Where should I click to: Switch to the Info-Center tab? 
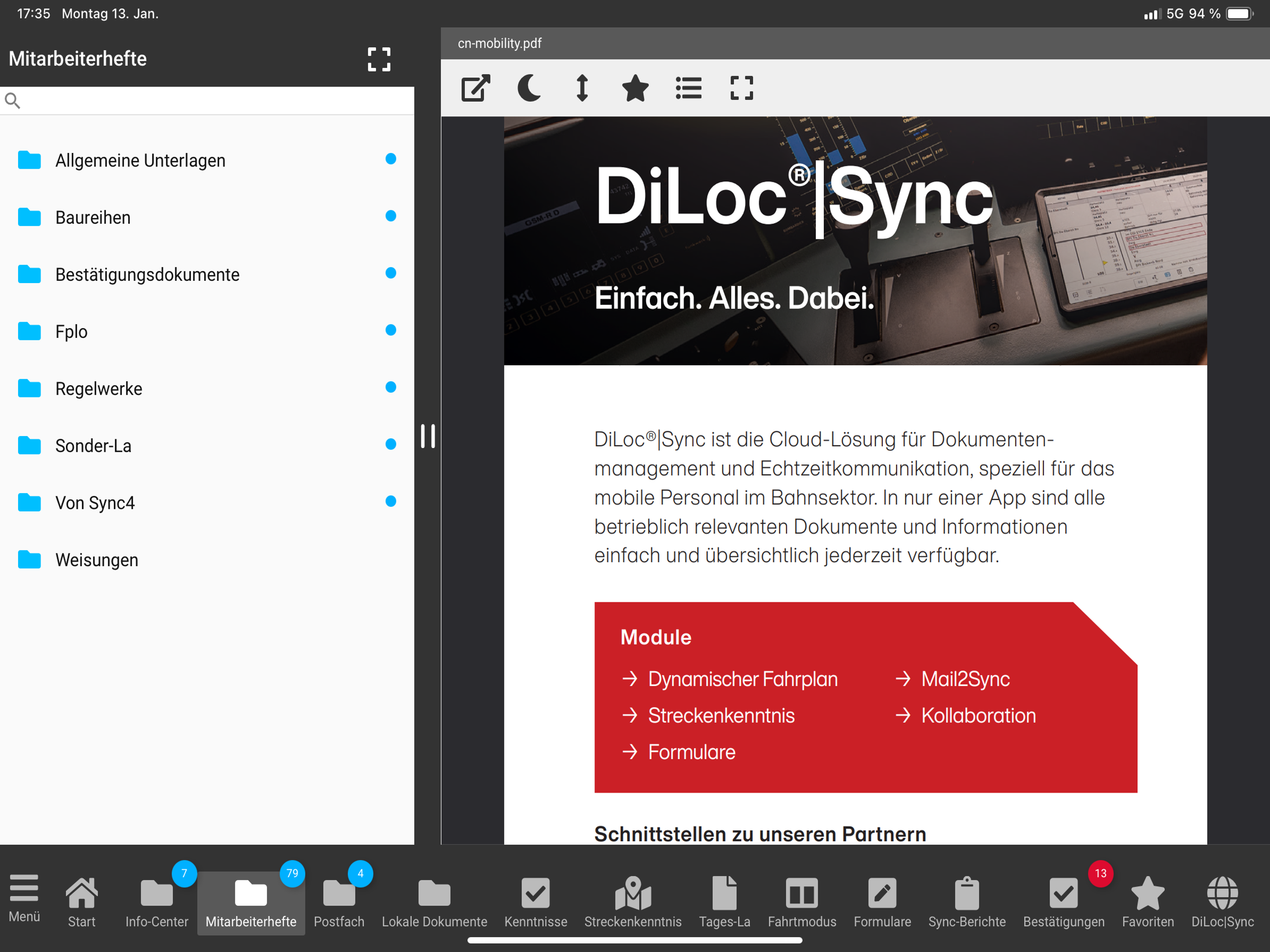click(157, 902)
